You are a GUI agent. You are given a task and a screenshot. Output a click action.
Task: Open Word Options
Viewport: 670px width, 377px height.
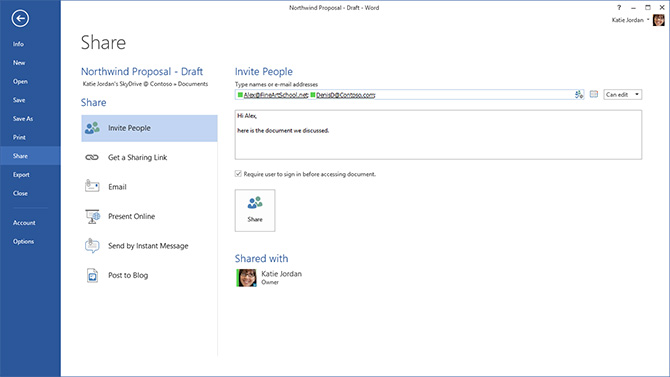pos(23,242)
